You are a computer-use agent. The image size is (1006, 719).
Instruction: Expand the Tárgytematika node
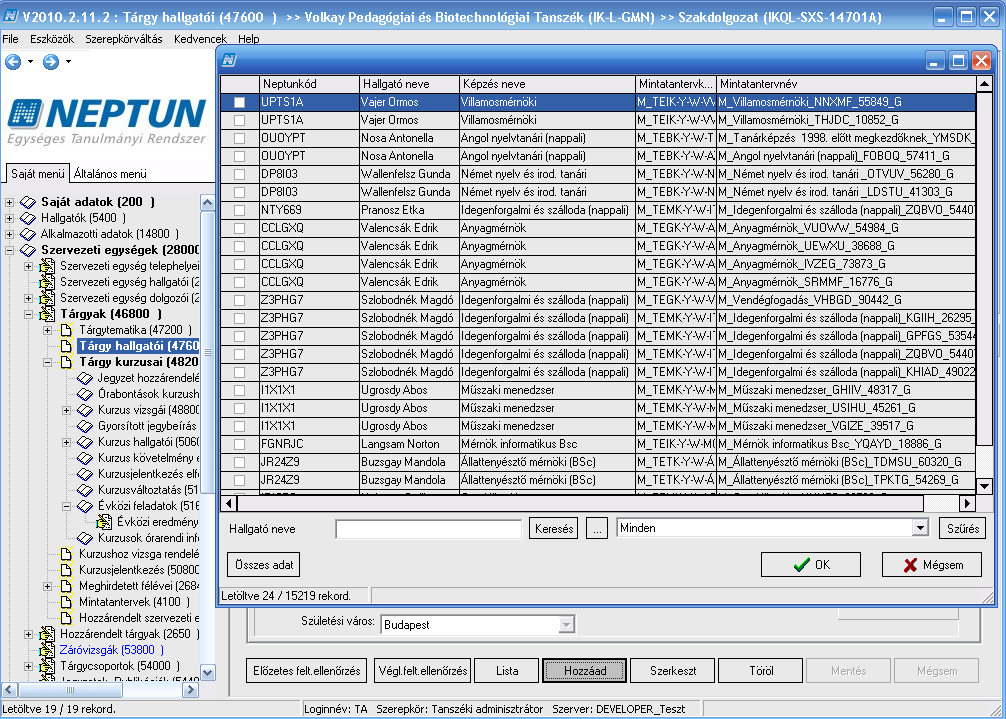[x=47, y=330]
